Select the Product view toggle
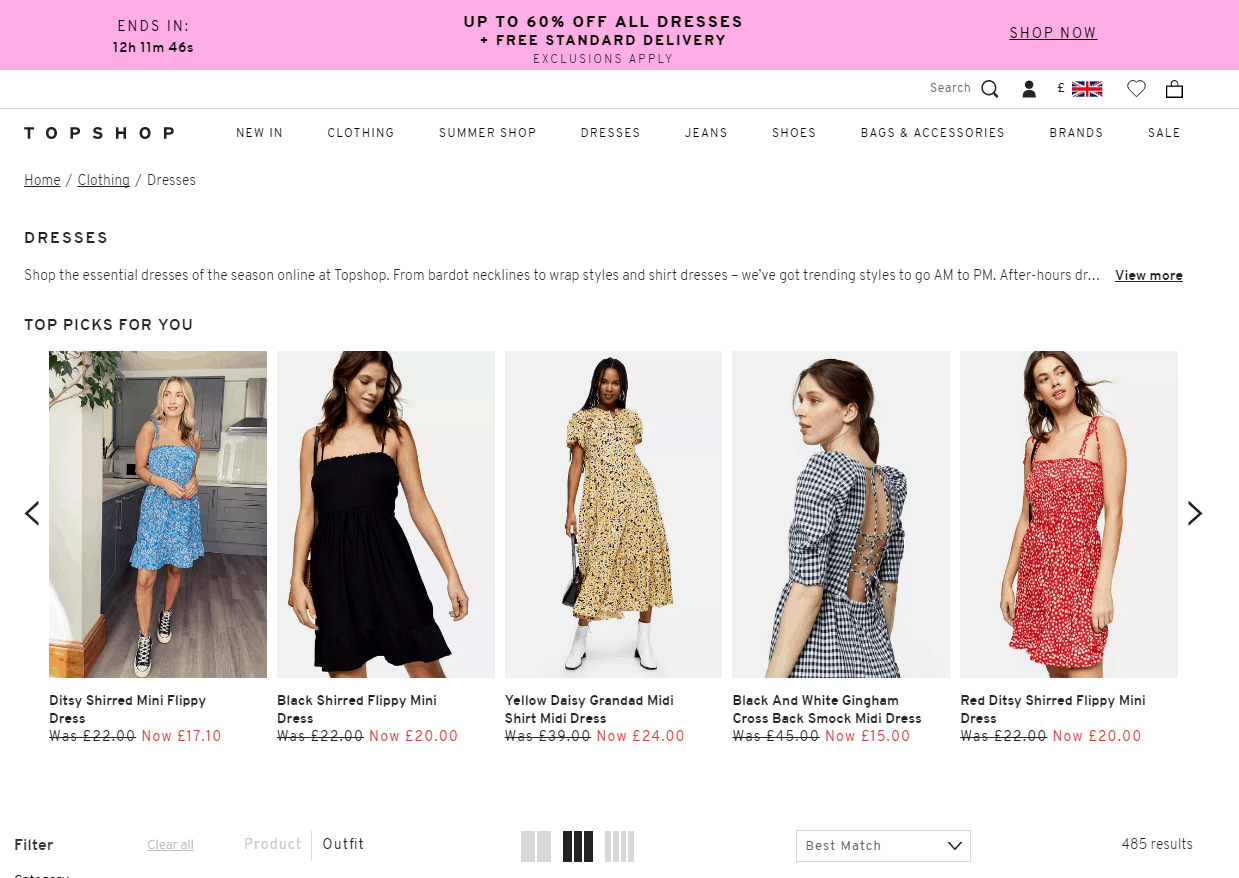Viewport: 1239px width, 878px height. point(272,844)
